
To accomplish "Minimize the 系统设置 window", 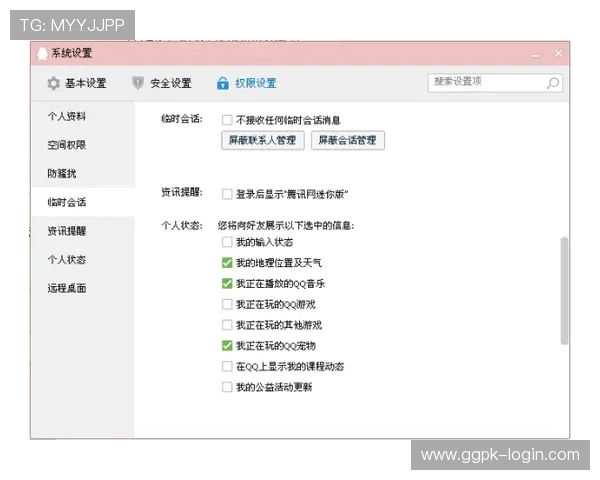I will pos(535,54).
